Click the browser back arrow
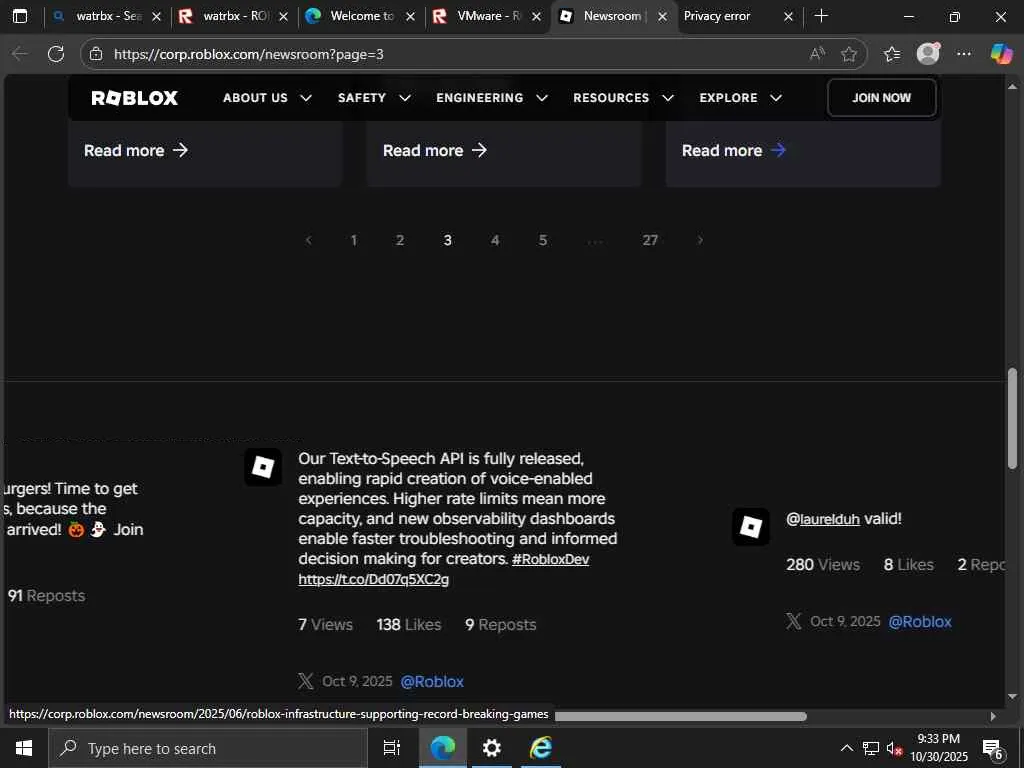This screenshot has width=1024, height=768. pos(20,54)
